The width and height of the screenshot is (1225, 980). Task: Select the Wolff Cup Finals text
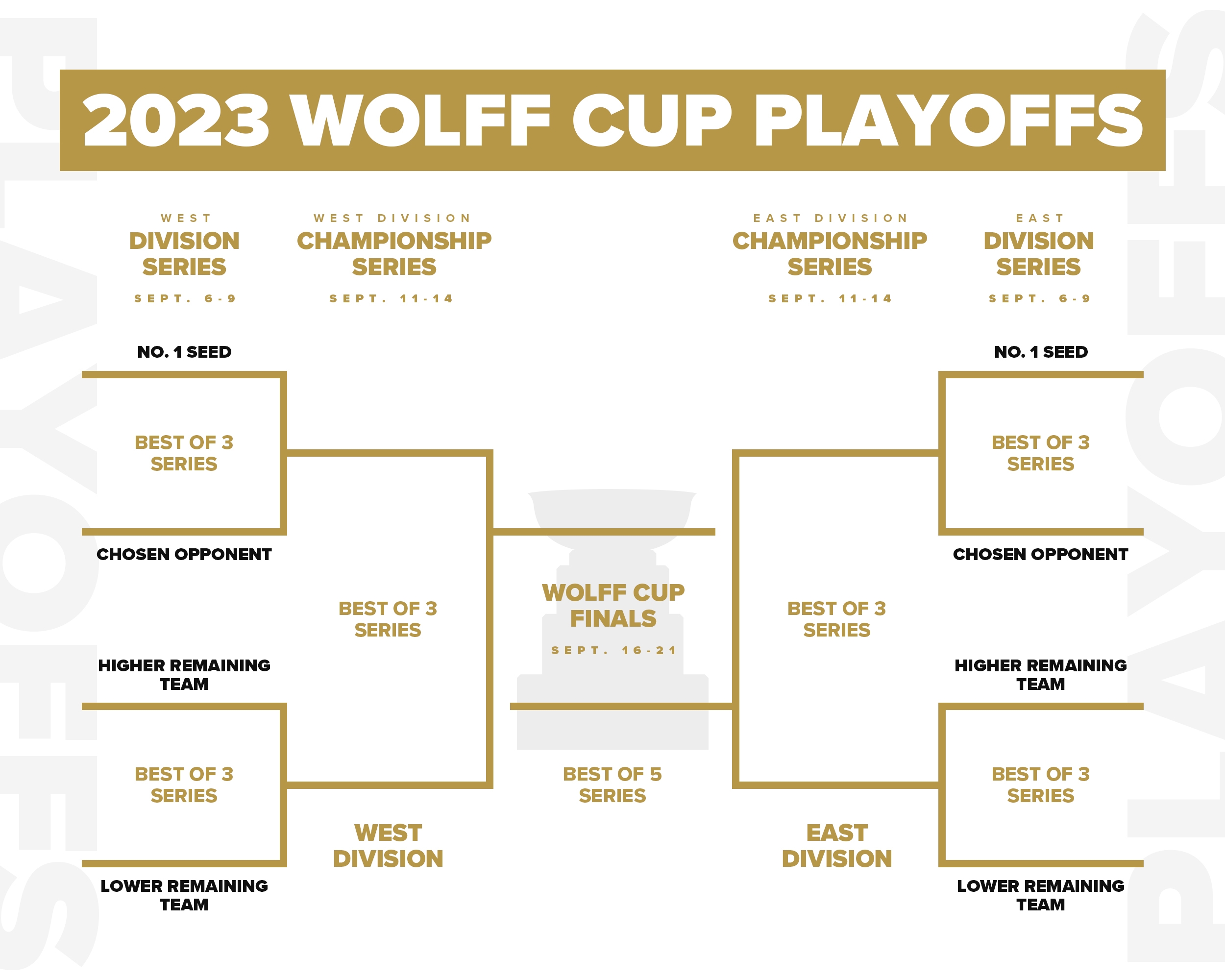click(613, 606)
